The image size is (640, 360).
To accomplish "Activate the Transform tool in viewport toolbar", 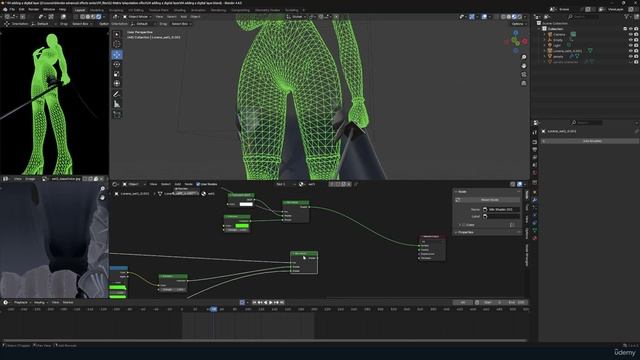I will [117, 83].
